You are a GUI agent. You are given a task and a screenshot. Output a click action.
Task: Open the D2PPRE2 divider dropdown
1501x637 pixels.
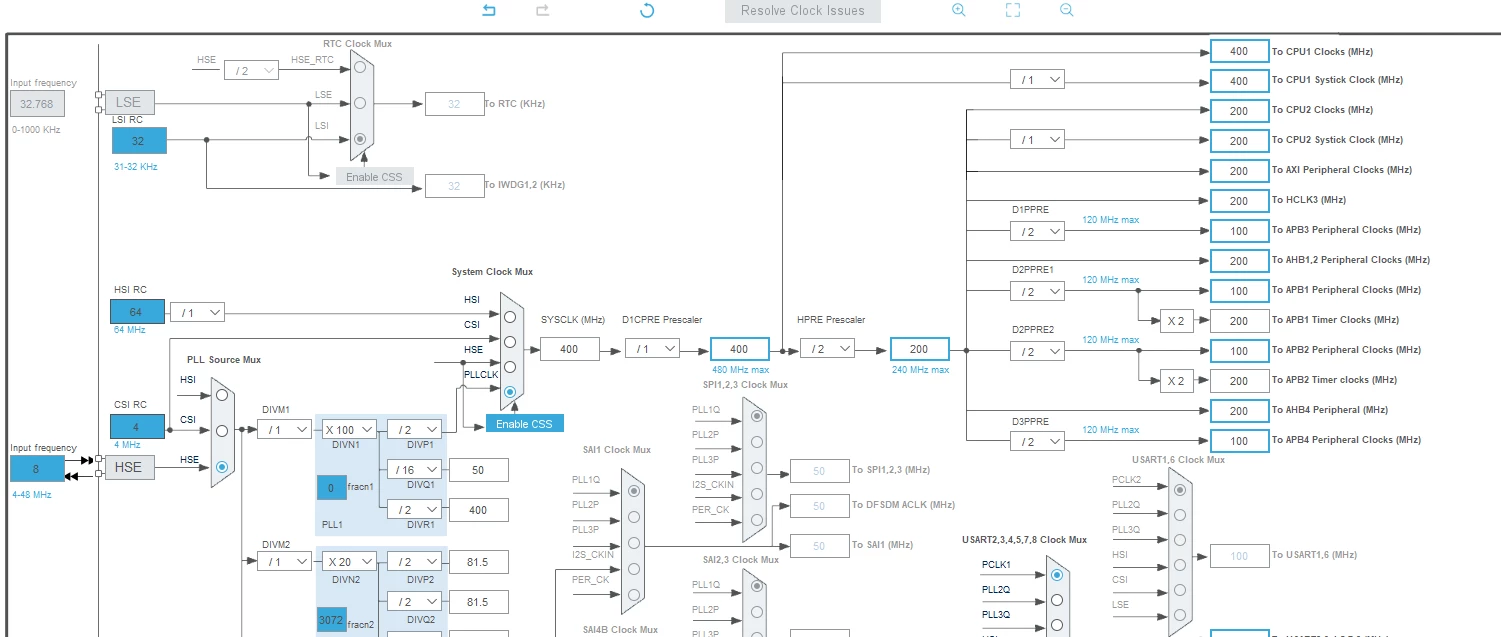(x=1037, y=351)
